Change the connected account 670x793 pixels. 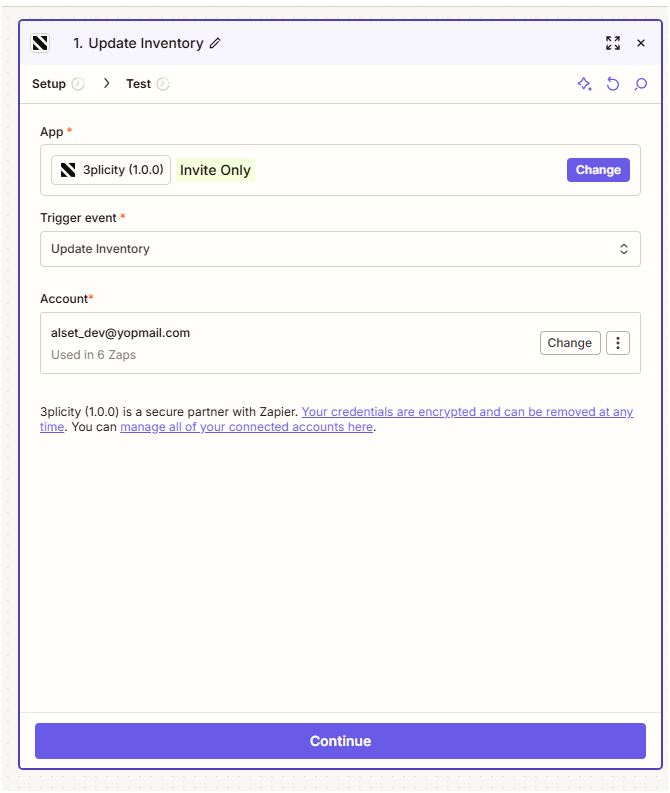pyautogui.click(x=570, y=343)
